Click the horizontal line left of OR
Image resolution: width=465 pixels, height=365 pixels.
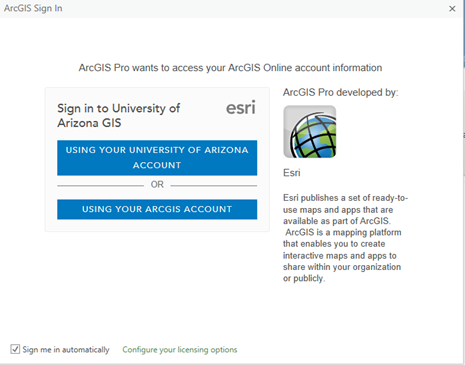100,185
